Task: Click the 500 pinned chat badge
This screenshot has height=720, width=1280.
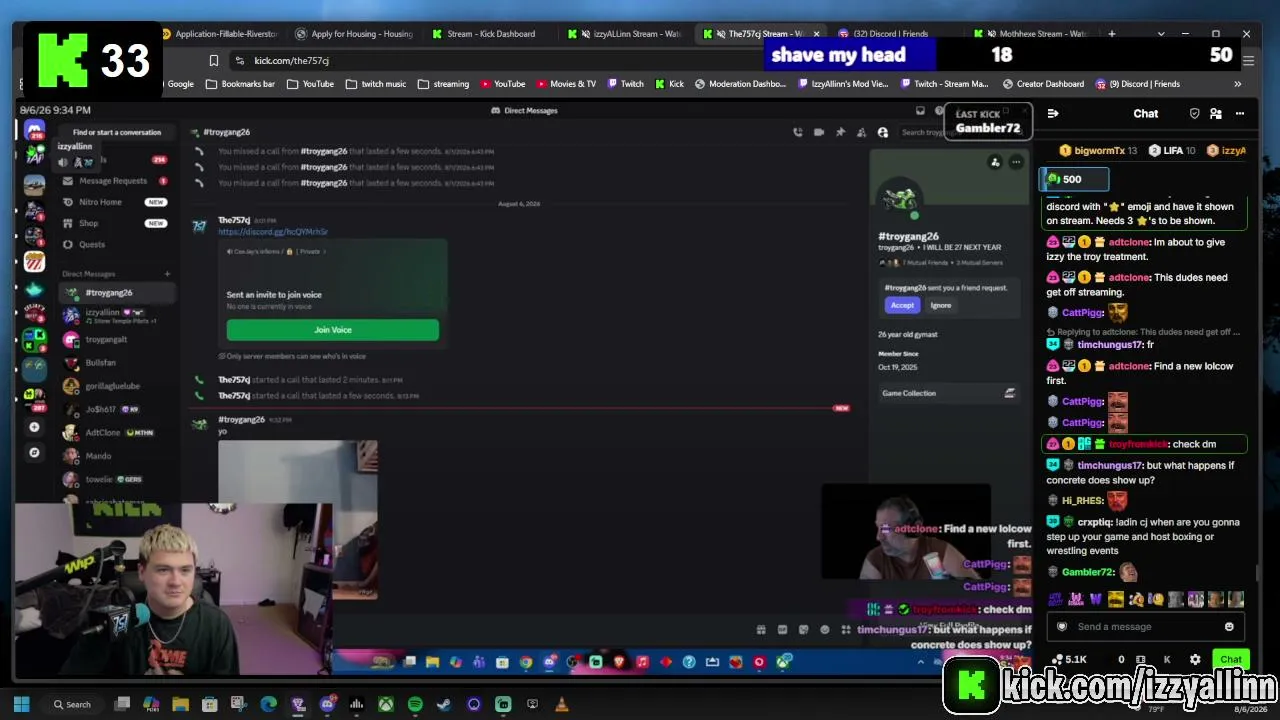Action: pos(1074,179)
